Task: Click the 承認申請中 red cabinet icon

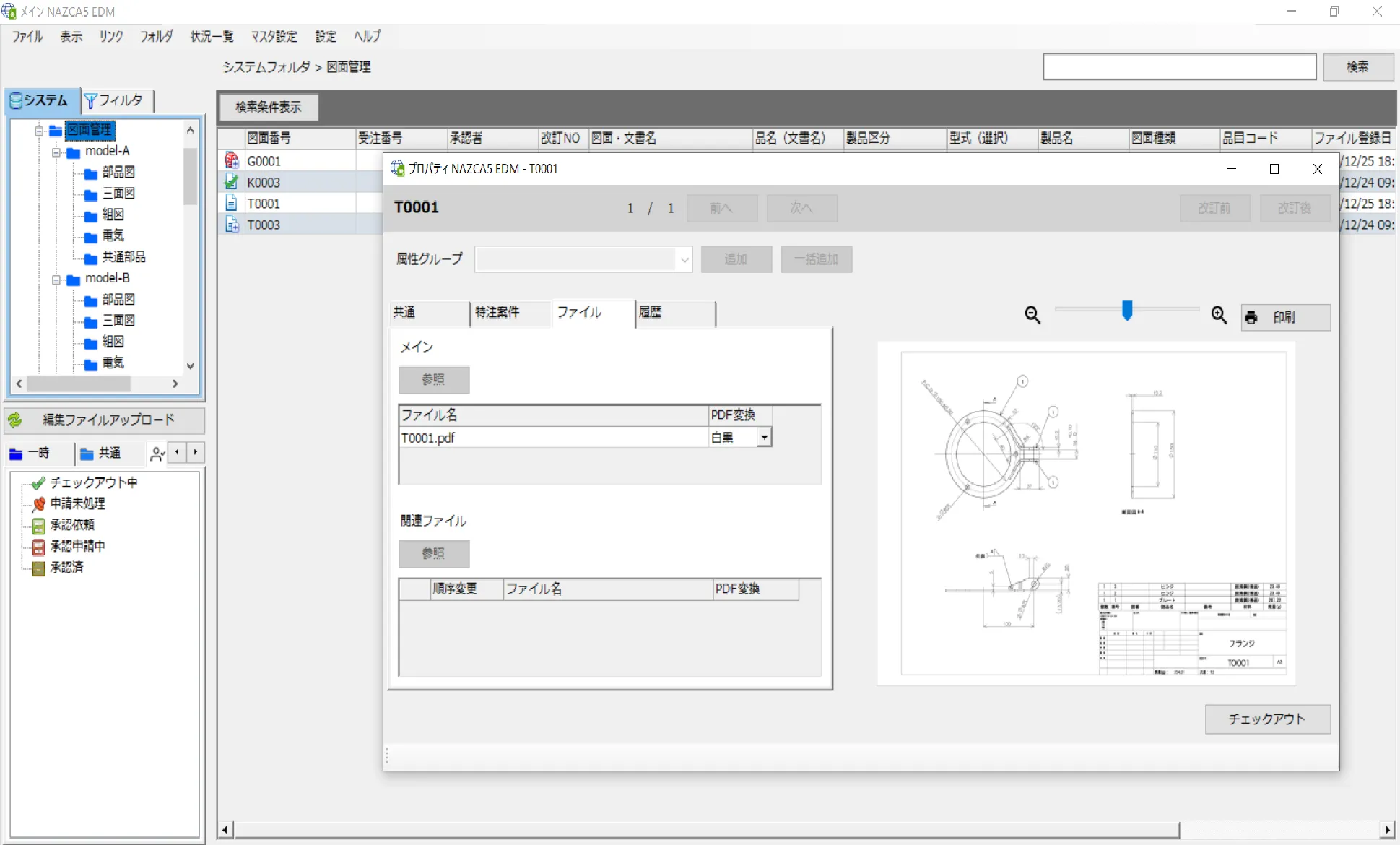Action: pos(38,546)
